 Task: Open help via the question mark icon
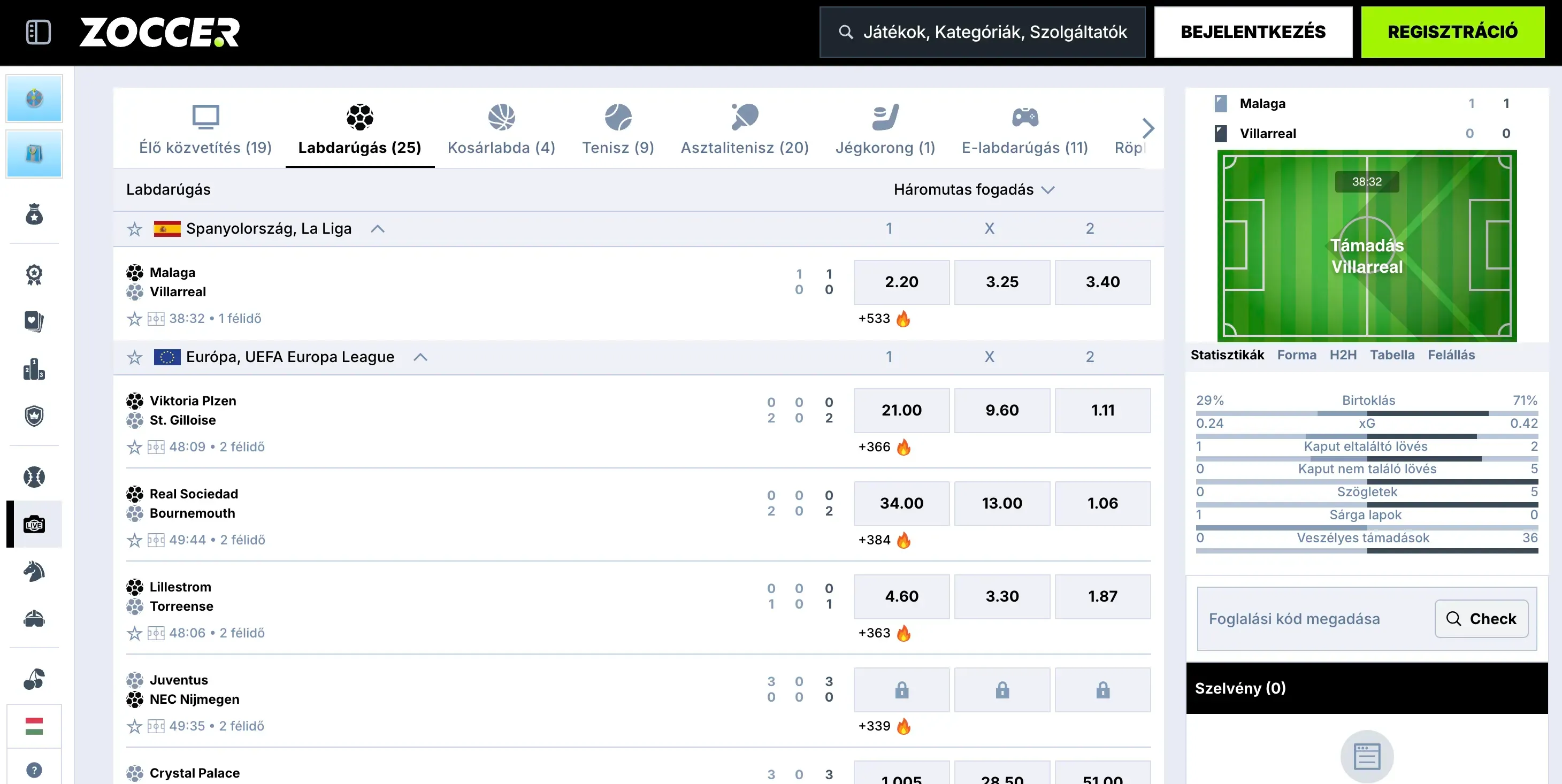click(34, 770)
